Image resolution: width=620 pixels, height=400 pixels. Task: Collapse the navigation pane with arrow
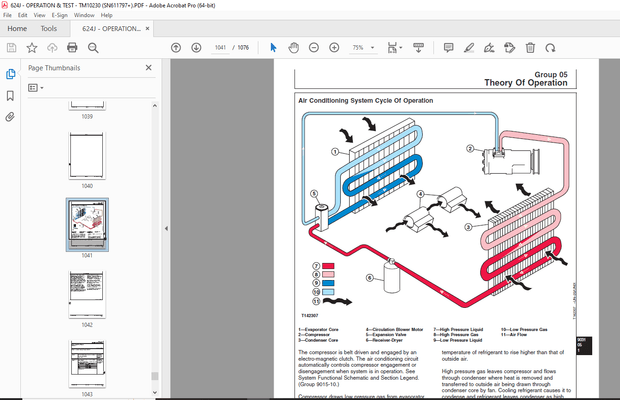coord(166,228)
